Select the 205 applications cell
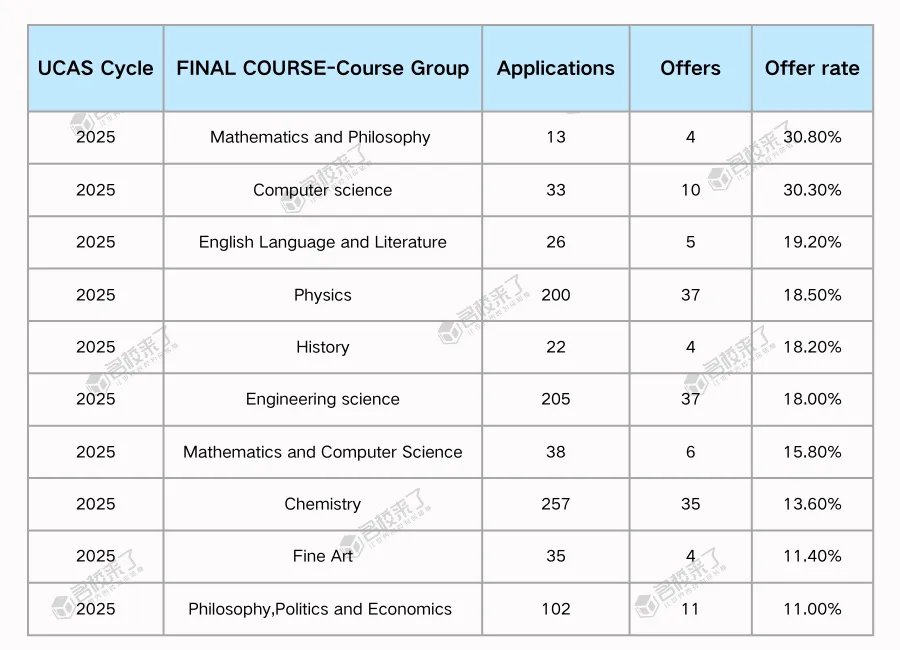Screen dimensions: 900x650 coord(556,400)
